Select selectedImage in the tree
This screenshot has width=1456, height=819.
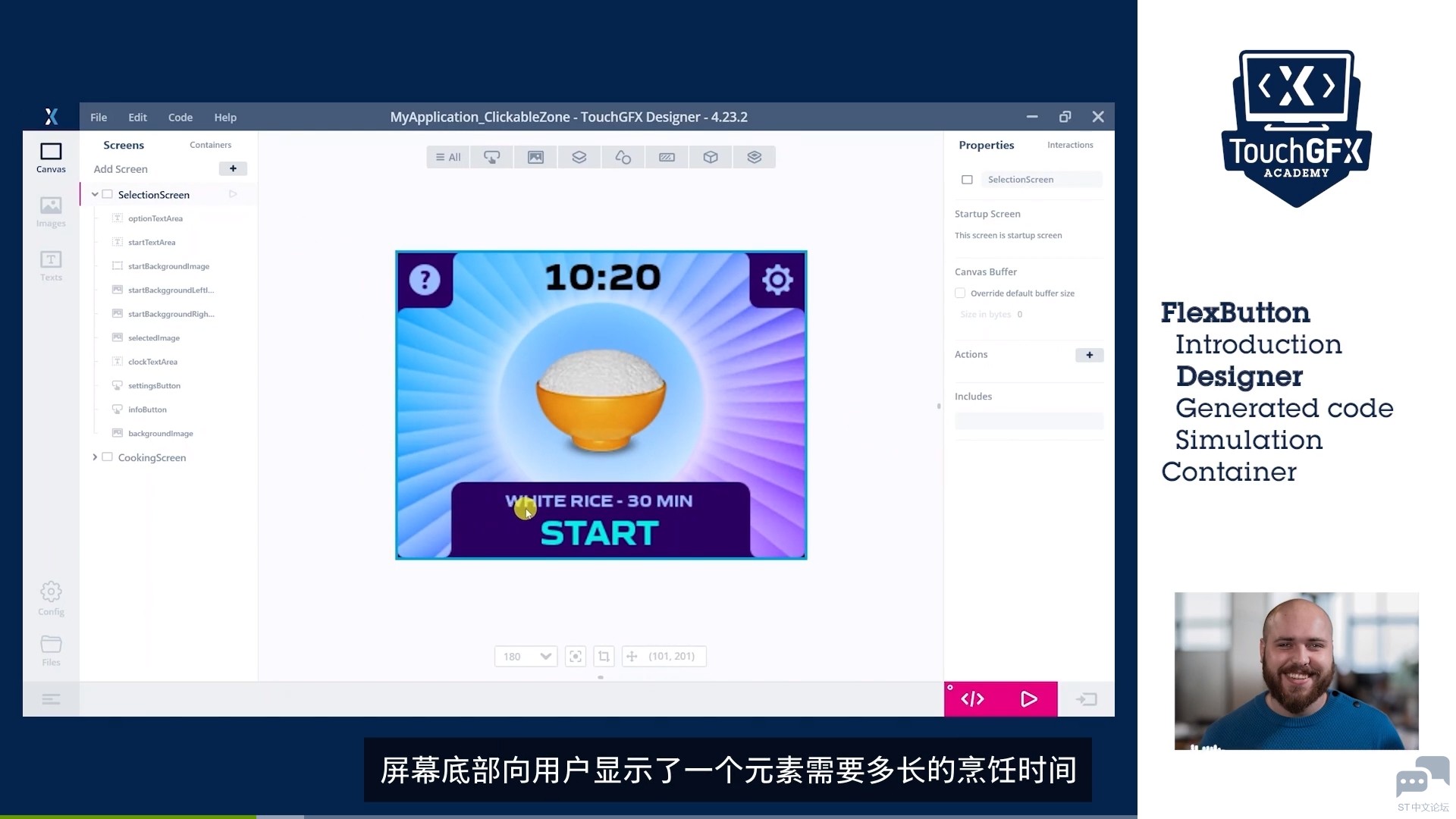154,337
